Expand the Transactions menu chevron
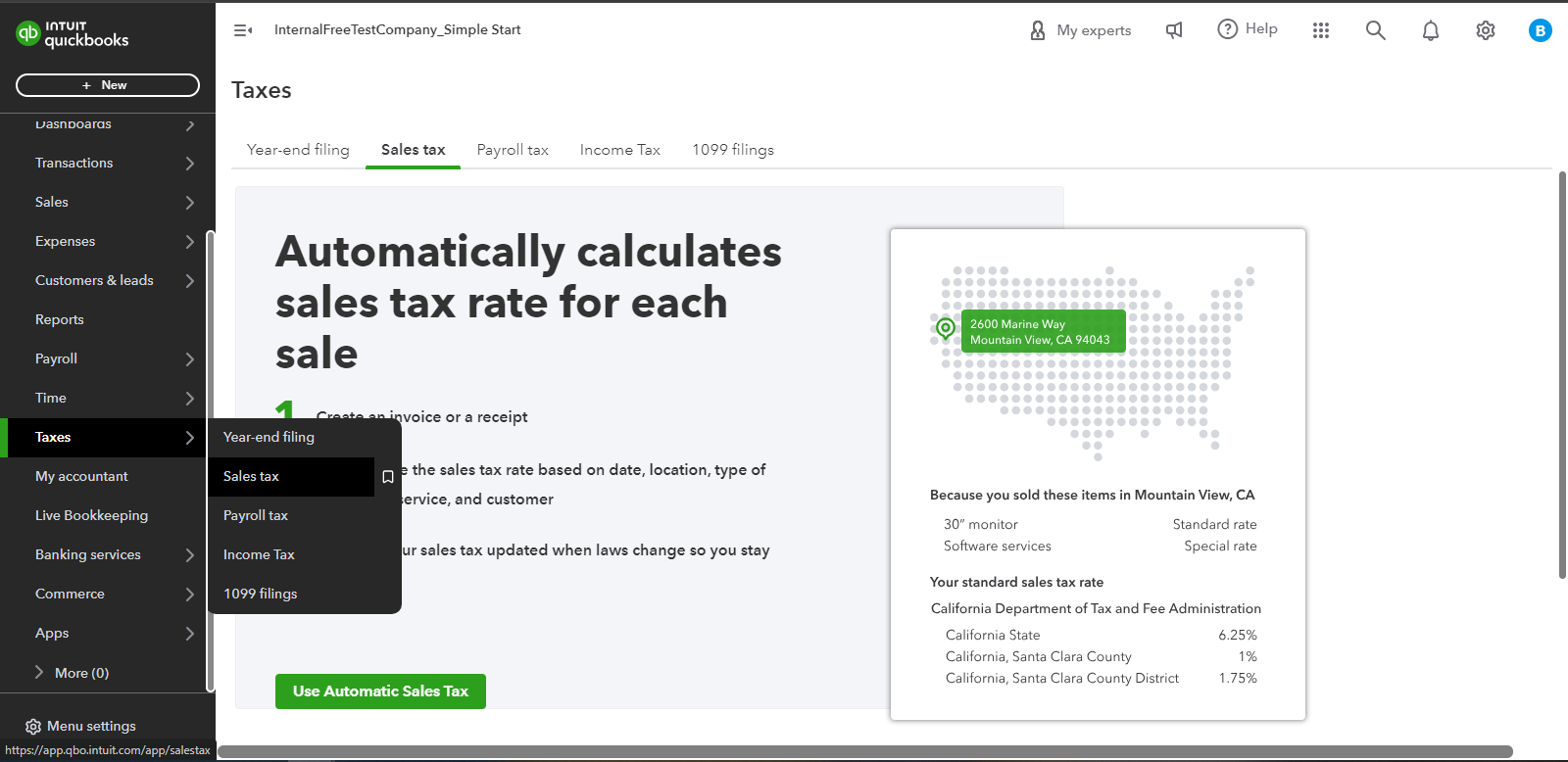This screenshot has width=1568, height=762. tap(190, 164)
